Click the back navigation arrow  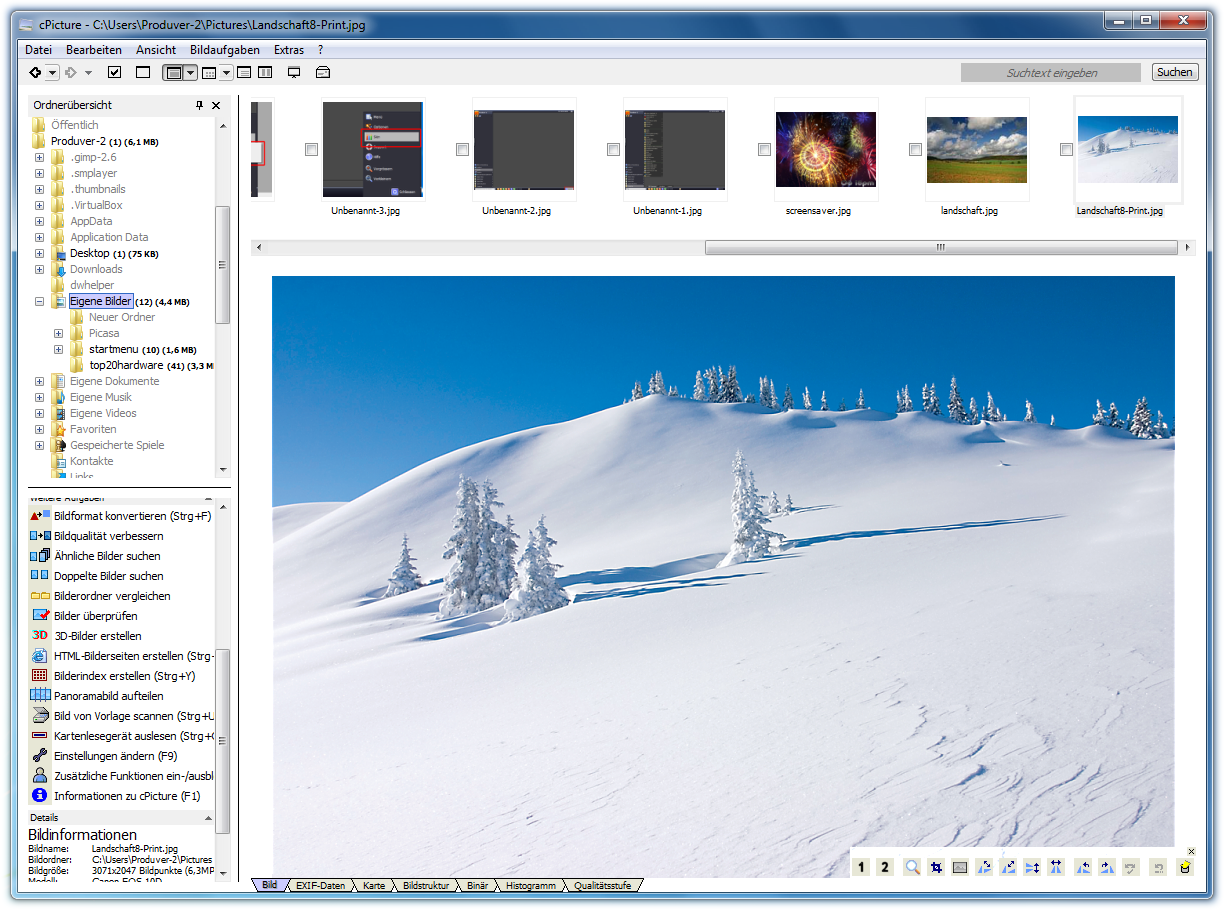coord(36,72)
